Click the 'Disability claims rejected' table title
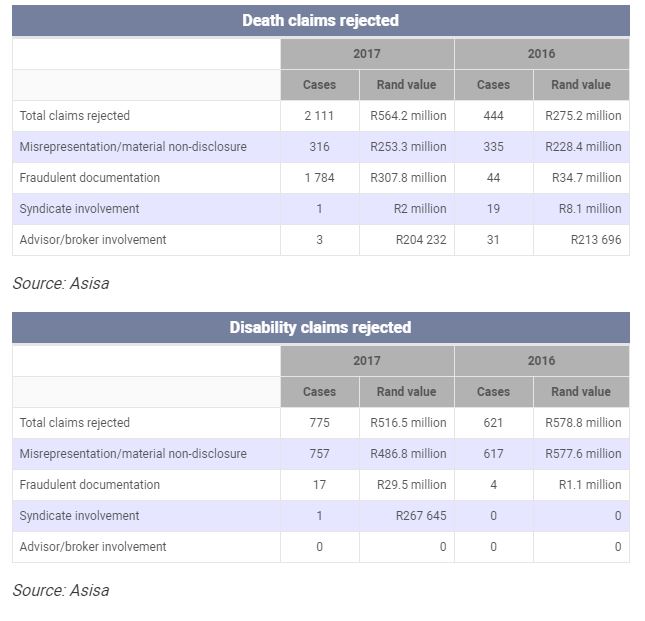 320,327
